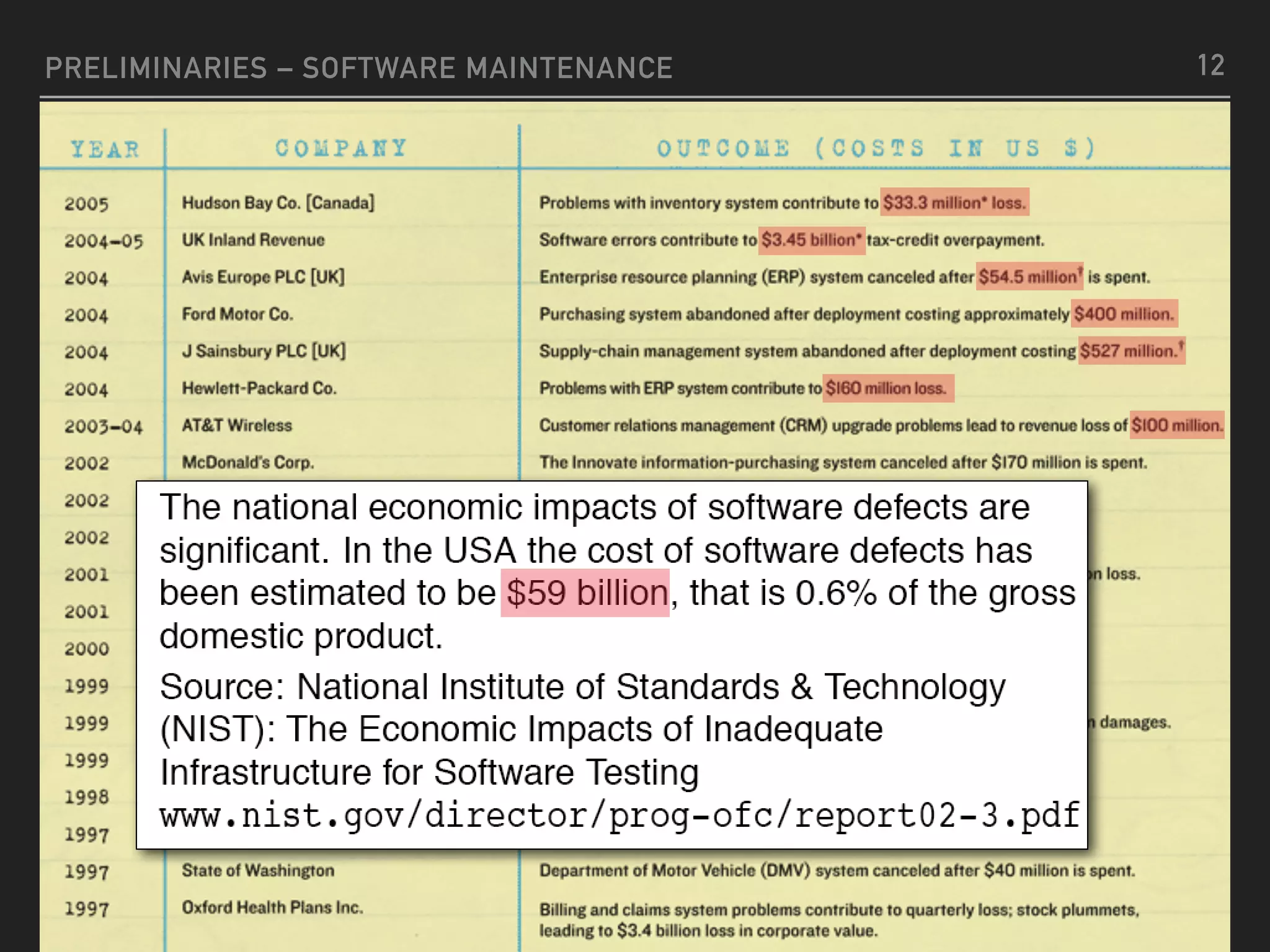Image resolution: width=1270 pixels, height=952 pixels.
Task: Click the highlighted '$100 million' amount
Action: [x=1176, y=425]
